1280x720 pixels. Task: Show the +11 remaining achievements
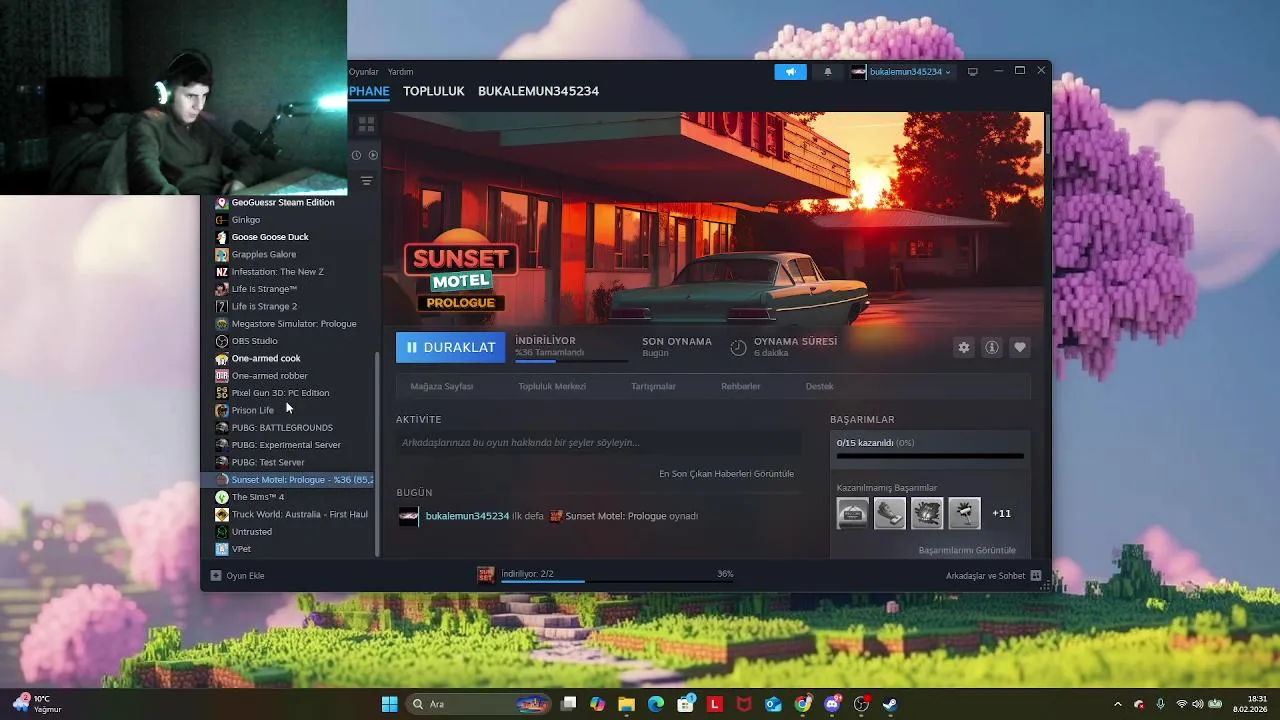(x=1001, y=513)
